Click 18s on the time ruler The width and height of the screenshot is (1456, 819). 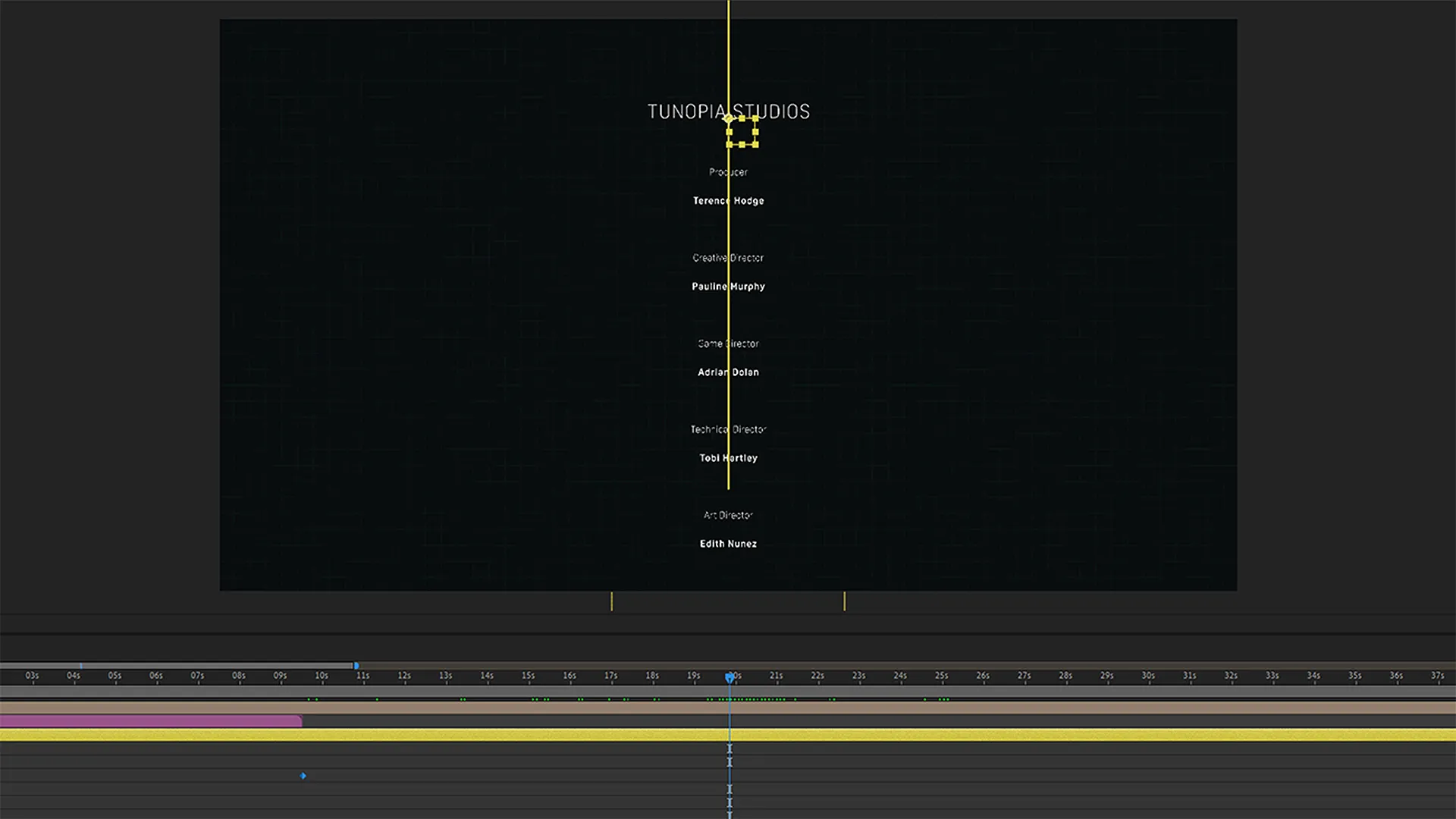point(652,675)
